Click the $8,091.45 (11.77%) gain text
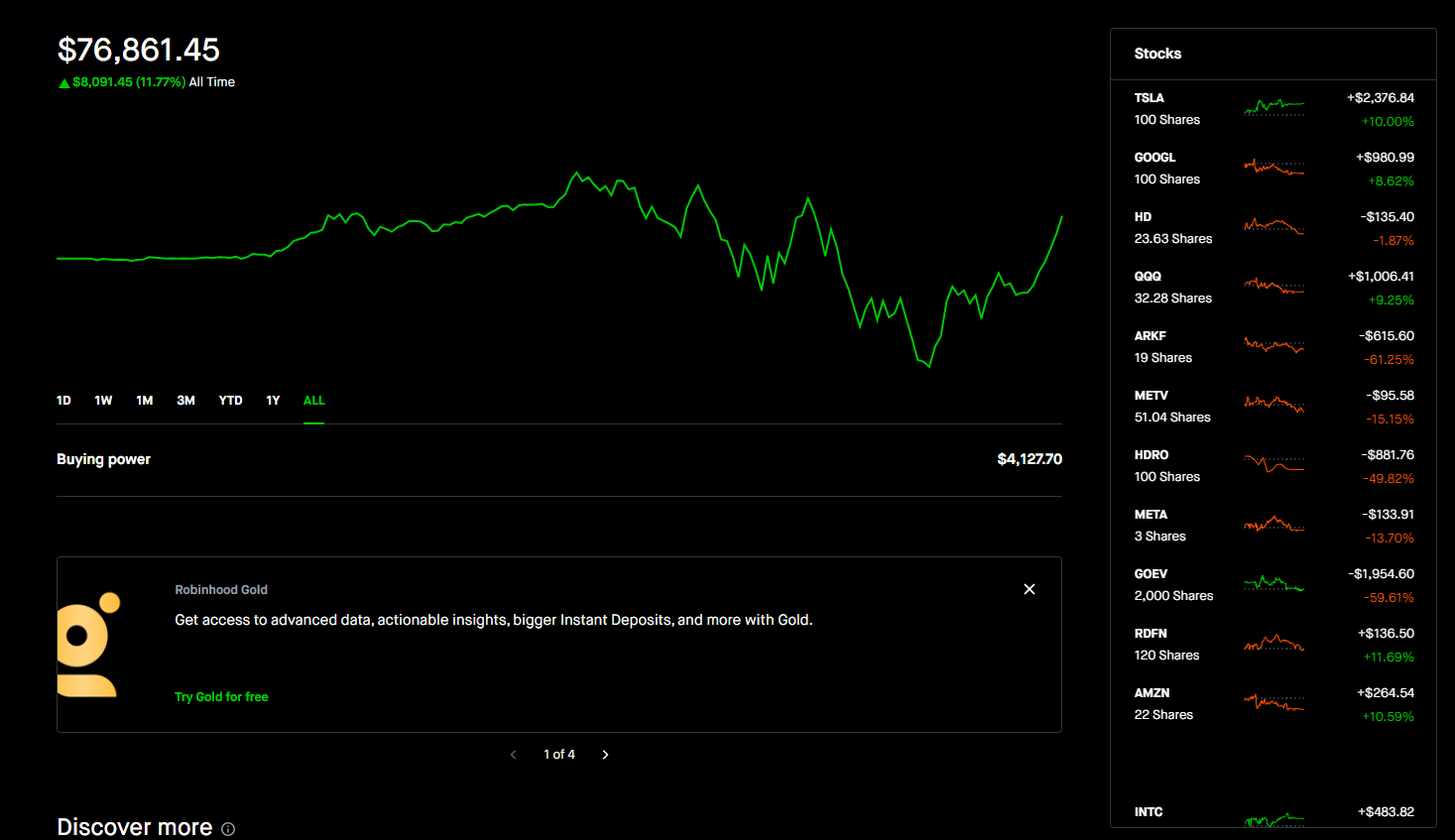 click(129, 82)
